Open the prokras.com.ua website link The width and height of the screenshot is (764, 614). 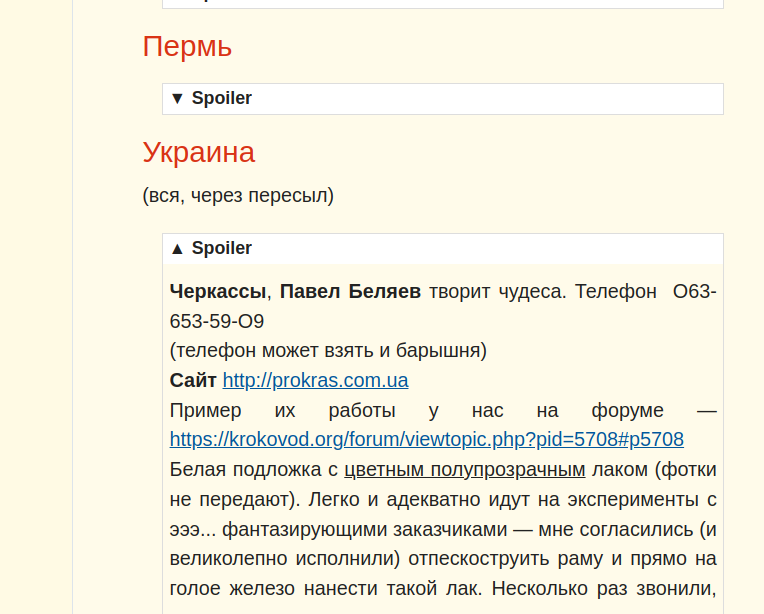[x=315, y=381]
